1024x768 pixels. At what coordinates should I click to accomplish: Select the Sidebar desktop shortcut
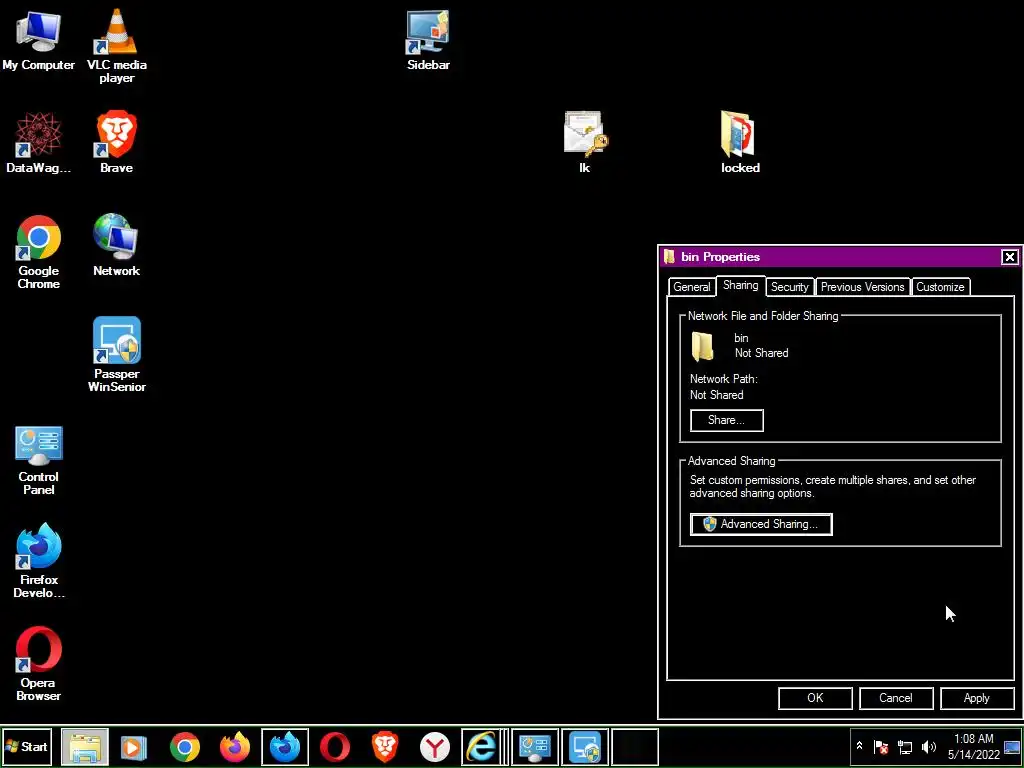click(x=428, y=39)
